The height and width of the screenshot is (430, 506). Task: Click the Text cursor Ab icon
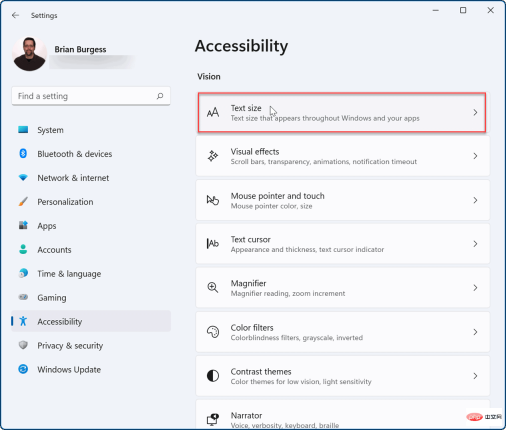213,244
